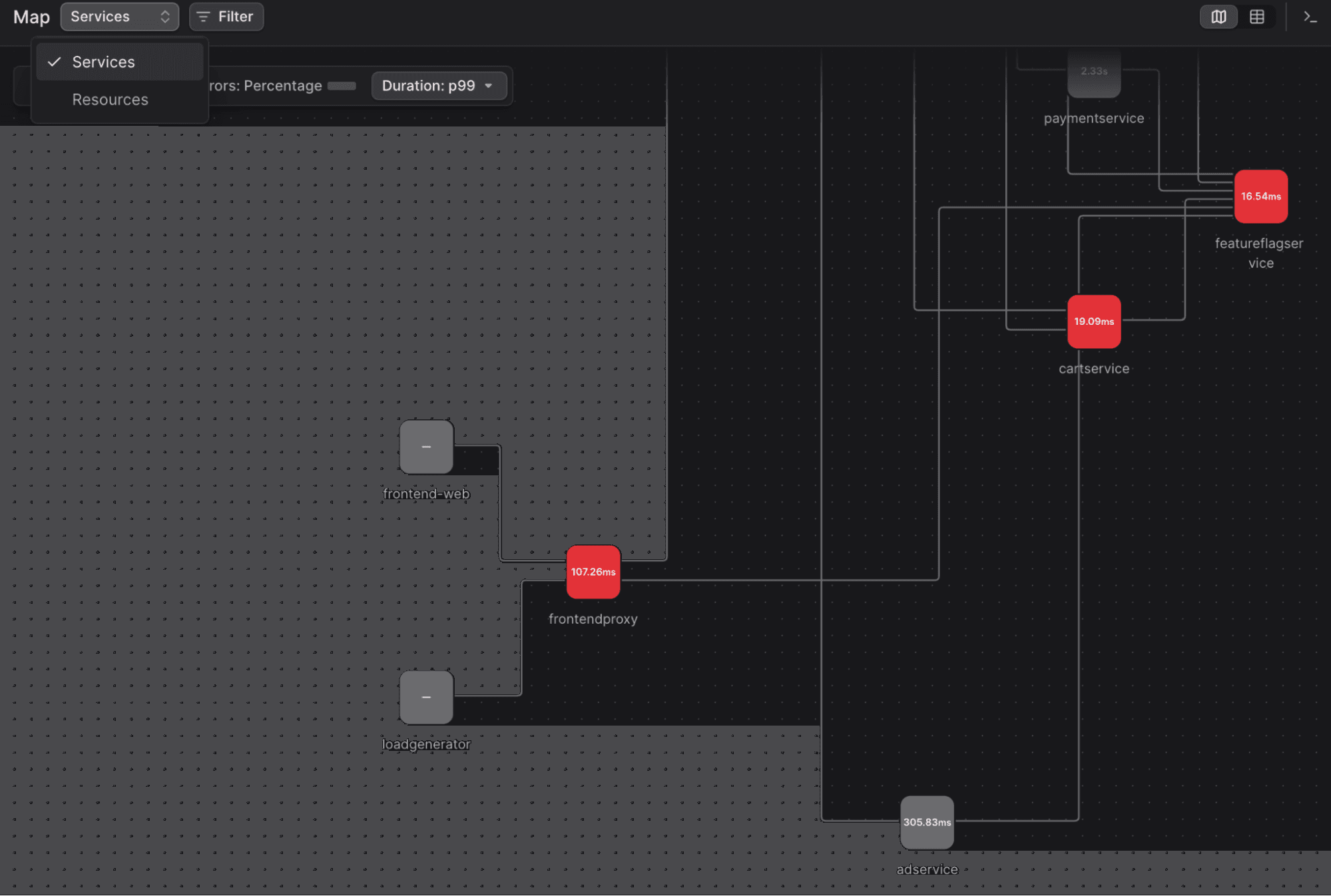
Task: Click the frontend-web label
Action: coord(426,494)
